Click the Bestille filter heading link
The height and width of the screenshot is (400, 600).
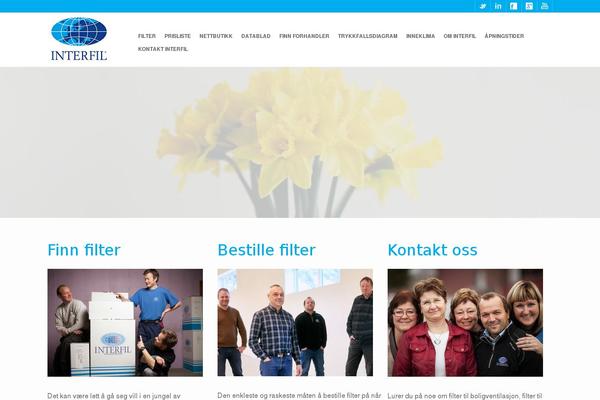click(x=267, y=250)
